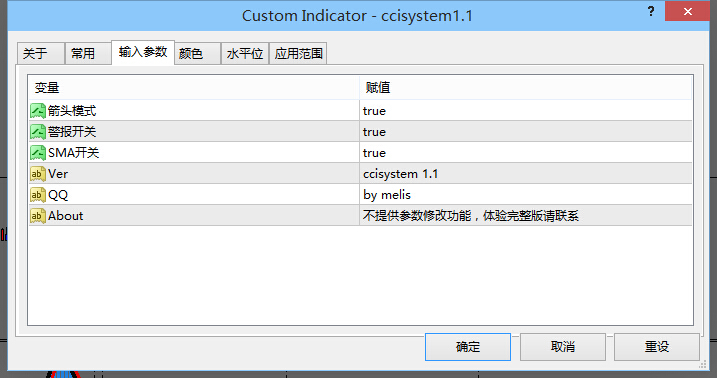This screenshot has width=717, height=378.
Task: Click the string icon beside About
Action: [x=38, y=216]
